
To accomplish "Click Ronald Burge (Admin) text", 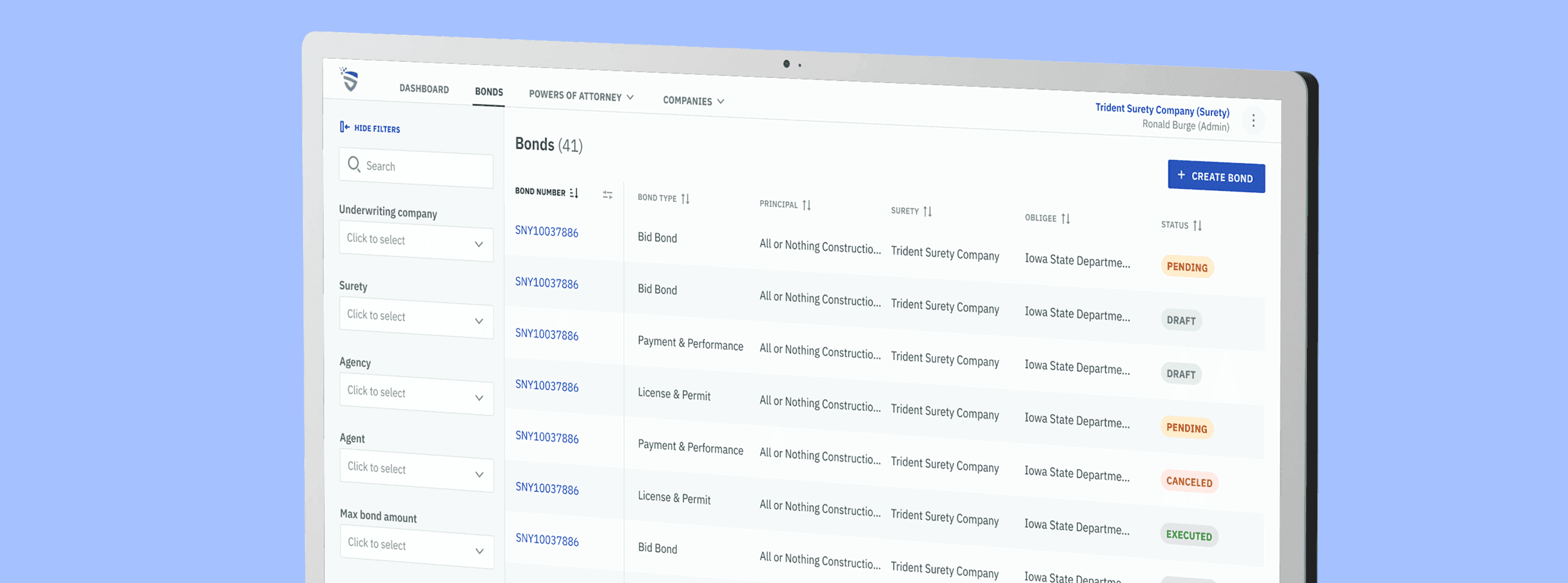I will (x=1186, y=125).
